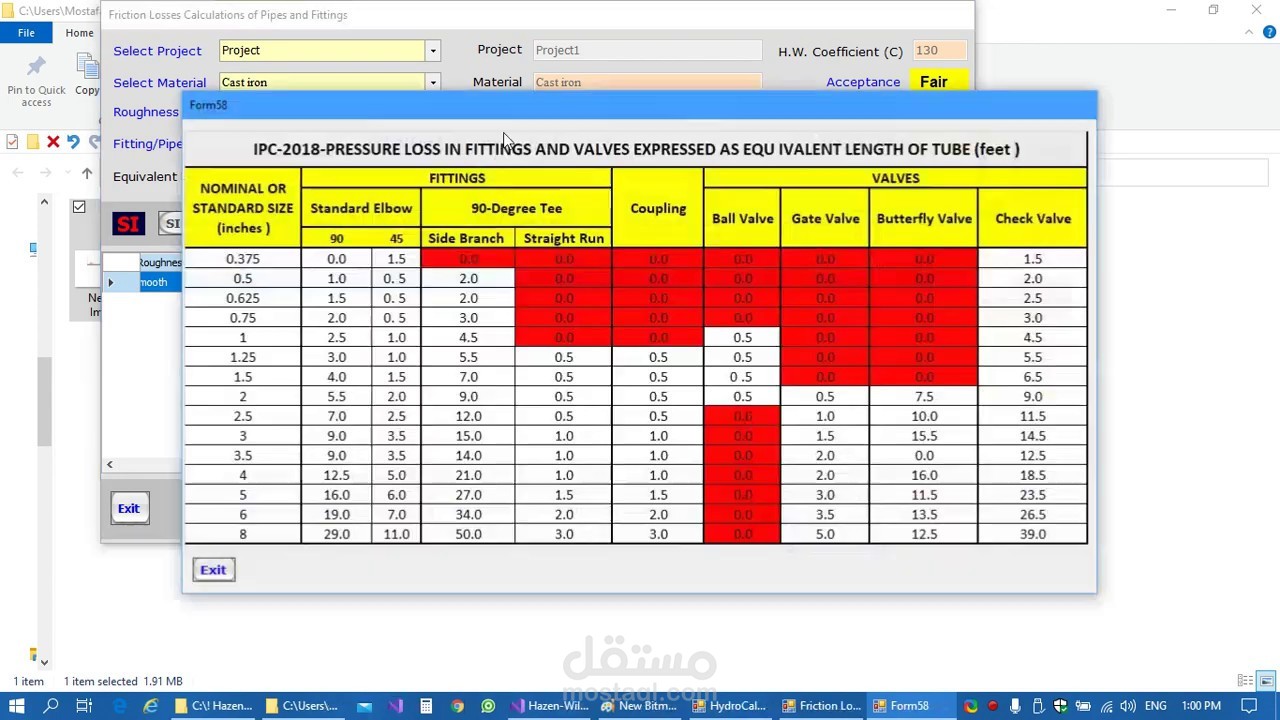
Task: Open the Select Material dropdown
Action: click(x=432, y=82)
